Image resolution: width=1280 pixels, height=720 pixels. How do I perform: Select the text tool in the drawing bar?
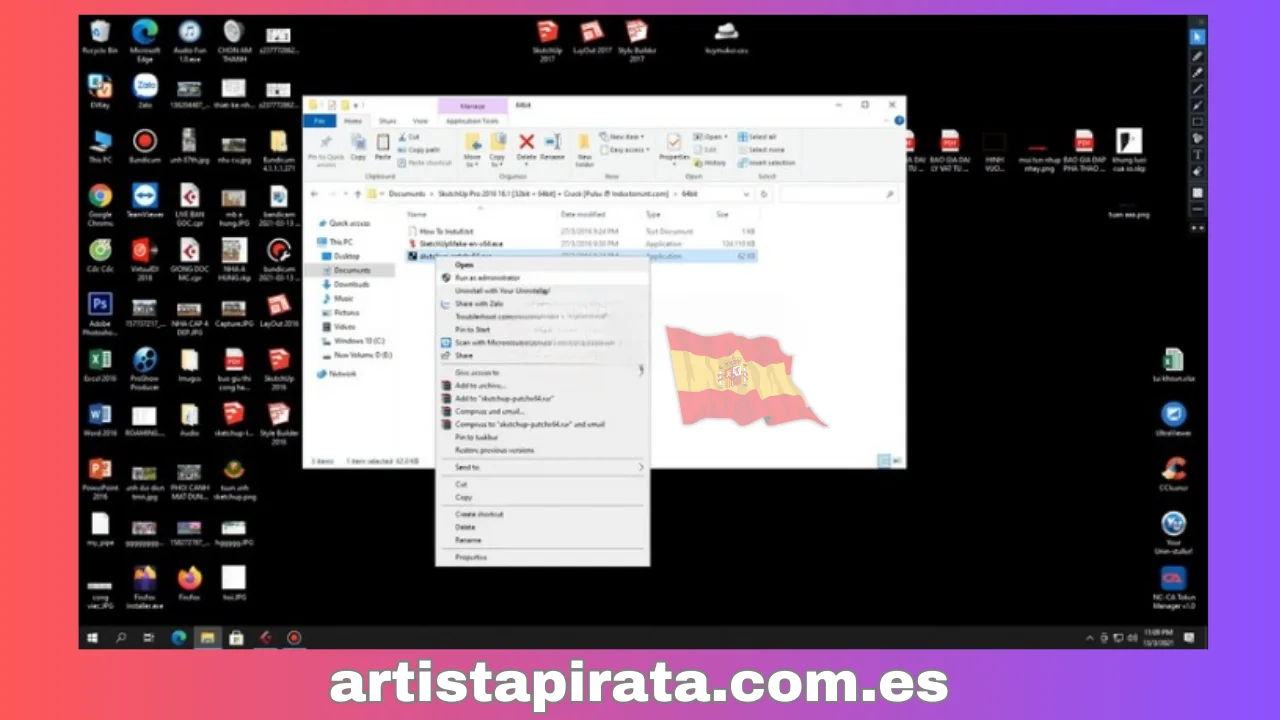tap(1197, 155)
